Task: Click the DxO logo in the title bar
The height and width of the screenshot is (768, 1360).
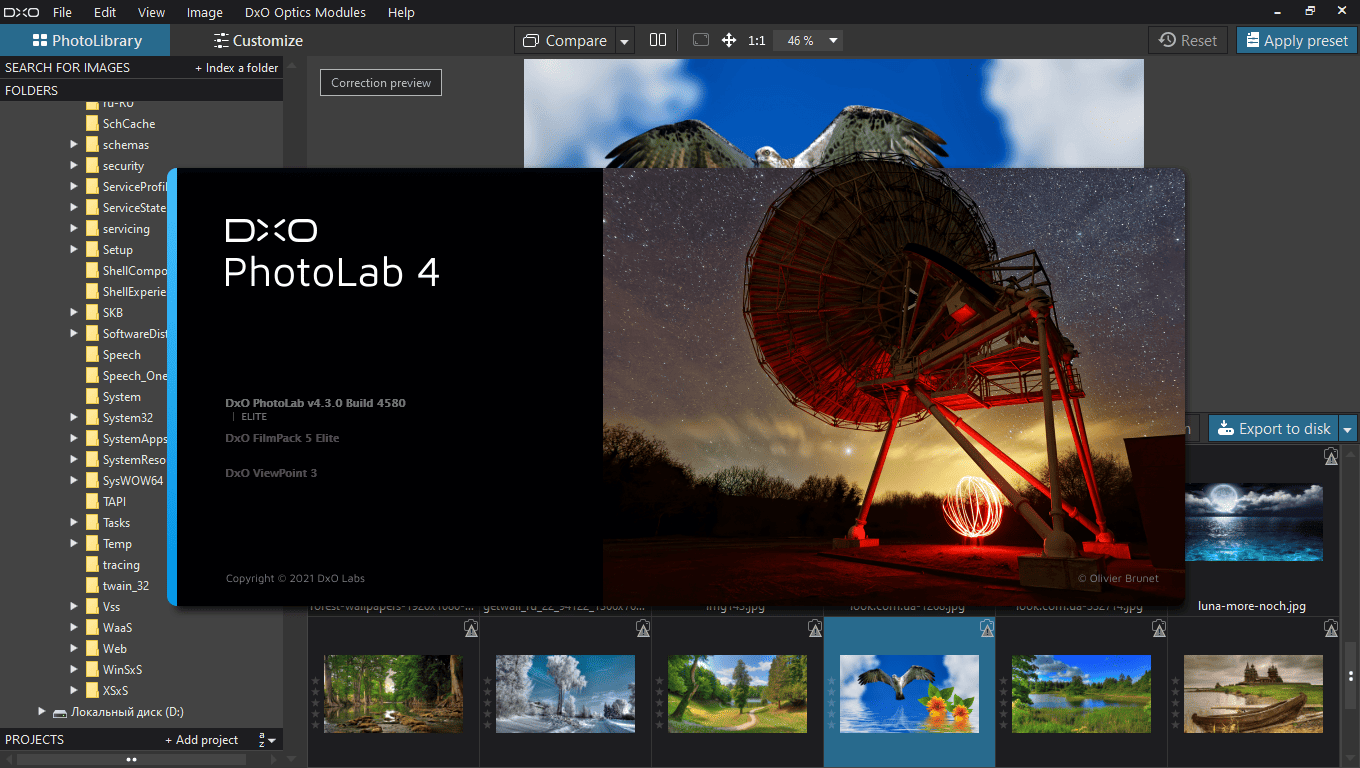Action: pyautogui.click(x=21, y=12)
